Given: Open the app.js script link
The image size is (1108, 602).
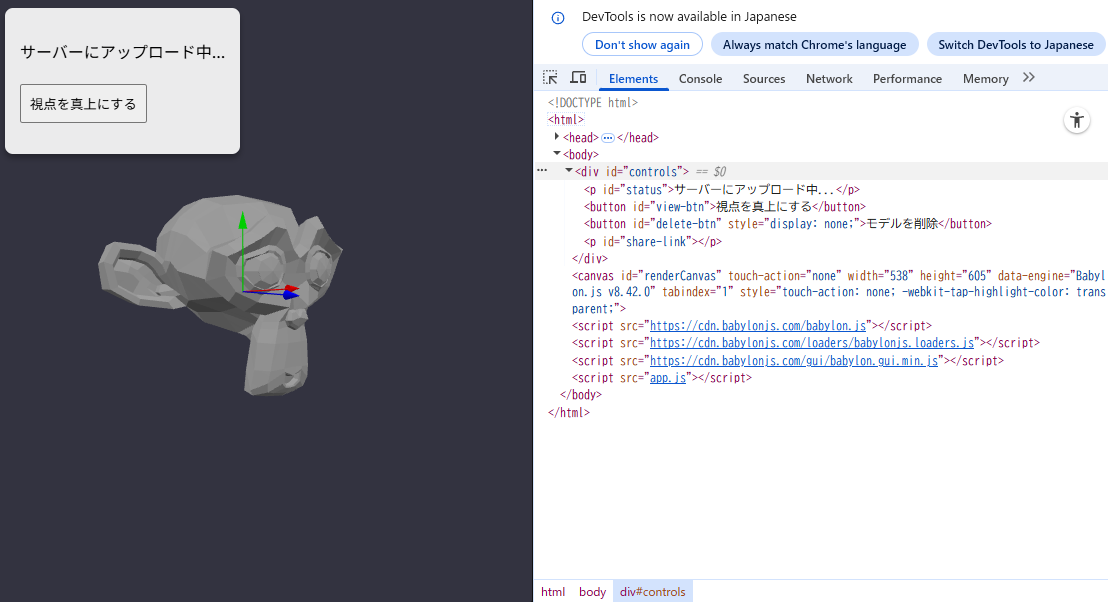Looking at the screenshot, I should tap(668, 378).
